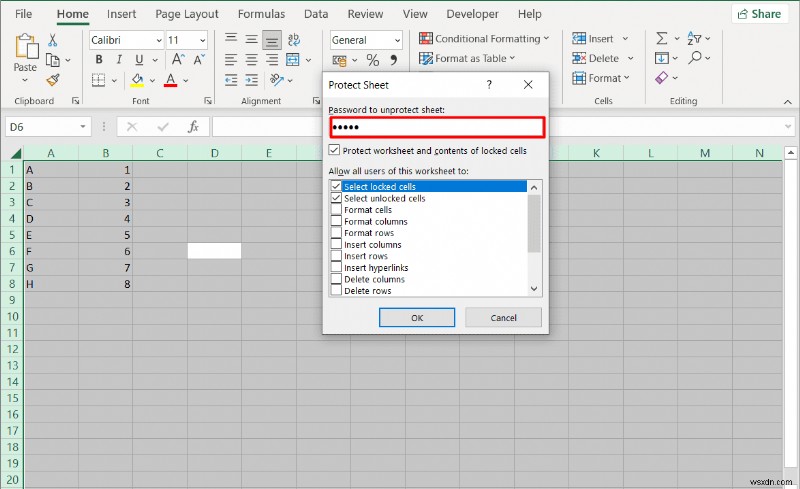
Task: Apply Percent Style format
Action: 373,60
